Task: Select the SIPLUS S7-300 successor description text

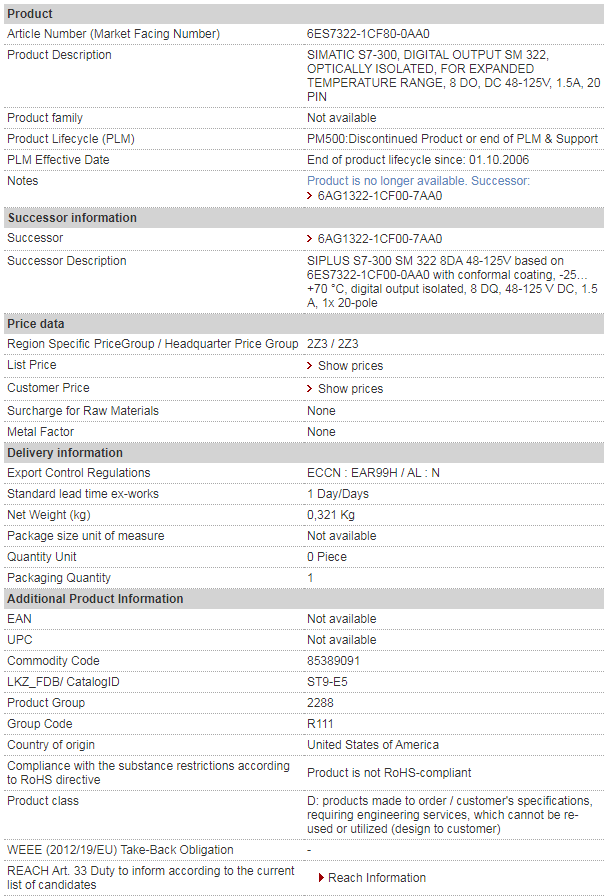Action: coord(452,282)
